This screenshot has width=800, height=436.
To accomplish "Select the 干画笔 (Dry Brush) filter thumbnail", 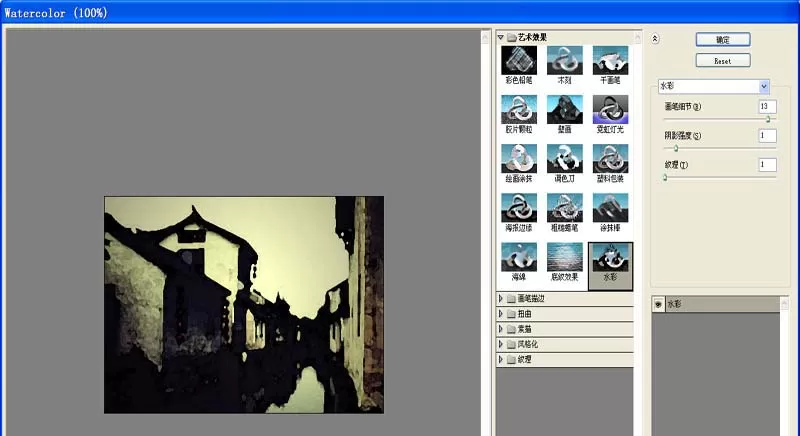I will tap(610, 60).
